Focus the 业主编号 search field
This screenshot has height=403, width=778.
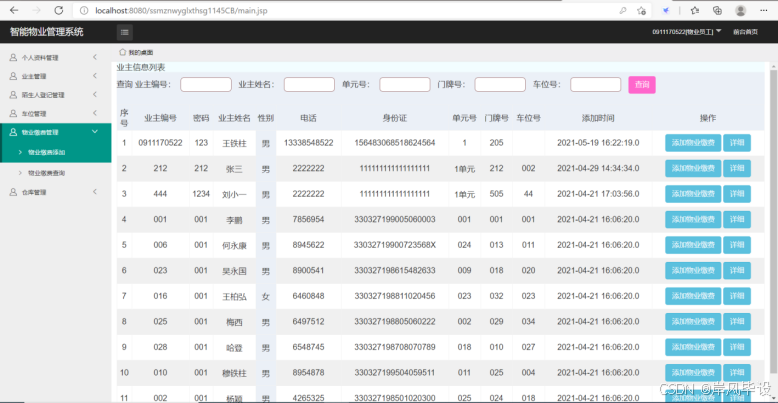click(x=206, y=84)
